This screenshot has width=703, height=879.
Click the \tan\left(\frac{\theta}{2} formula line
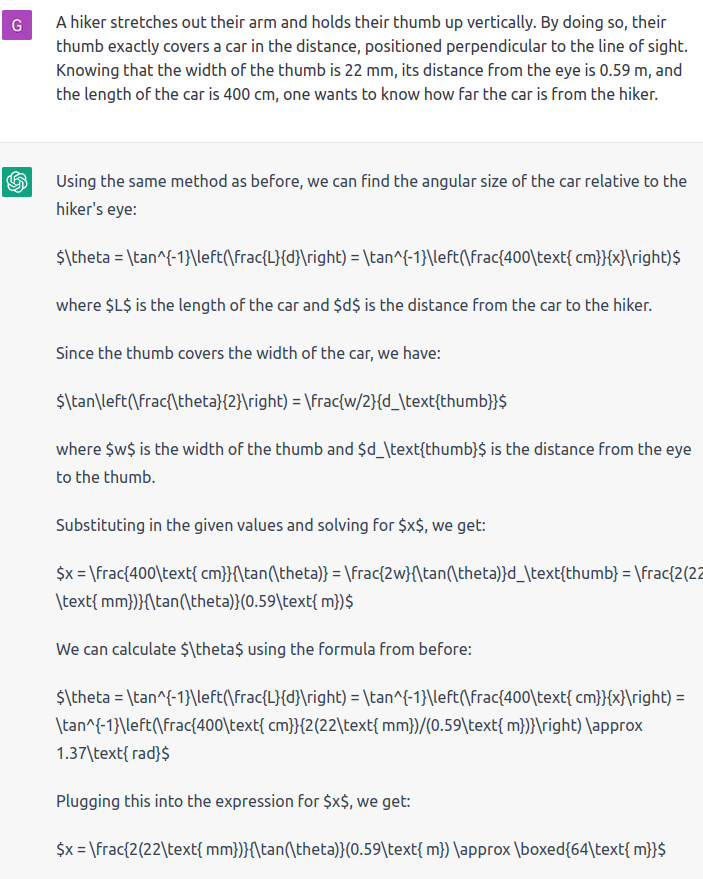(x=281, y=401)
